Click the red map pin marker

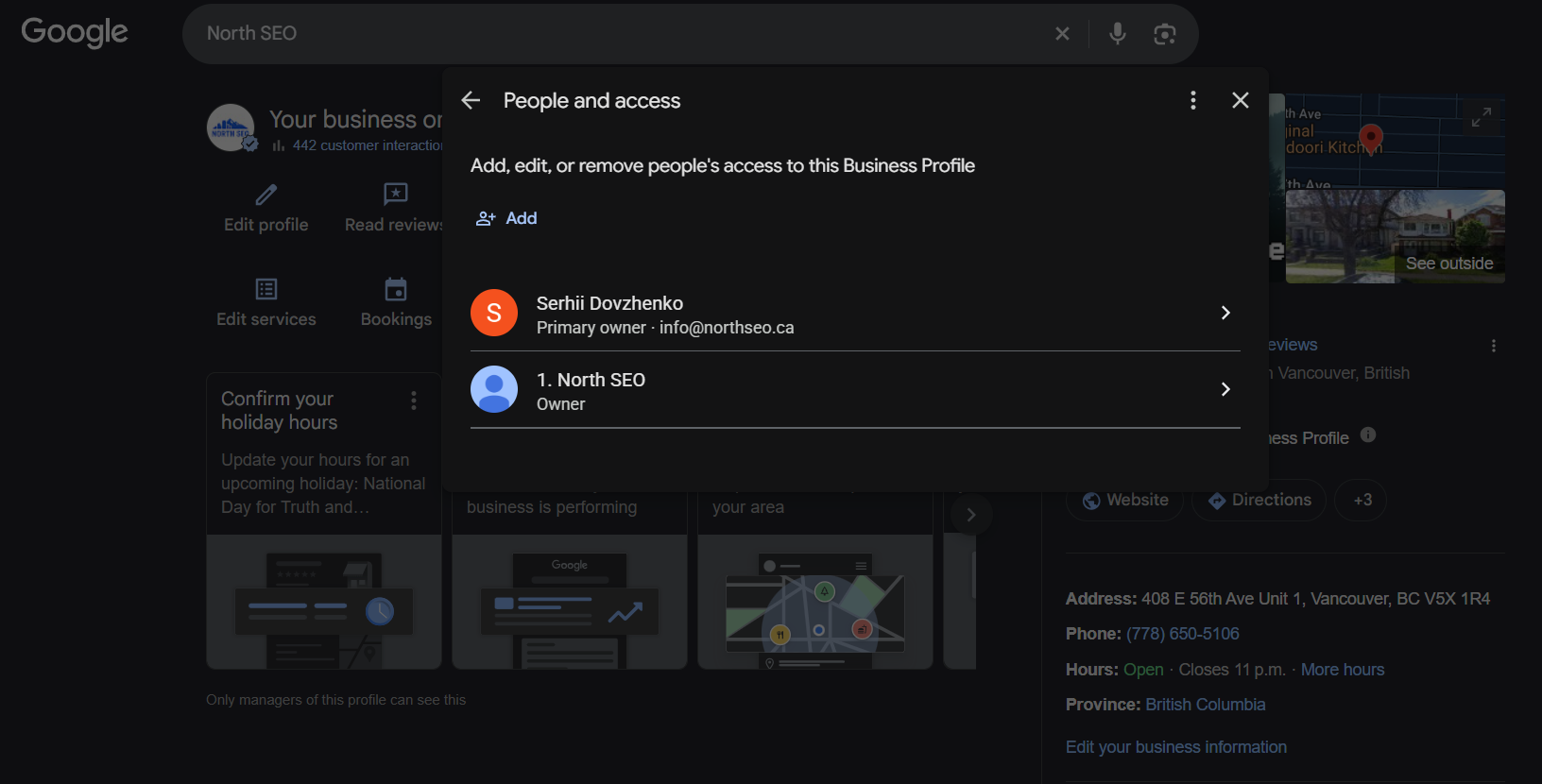click(1371, 139)
